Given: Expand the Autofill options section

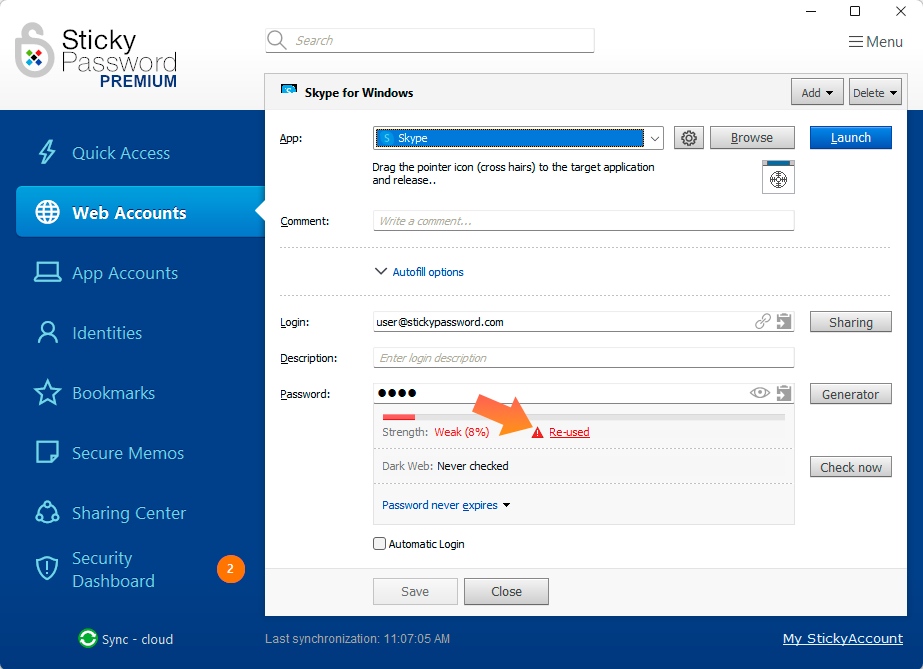Looking at the screenshot, I should coord(419,272).
